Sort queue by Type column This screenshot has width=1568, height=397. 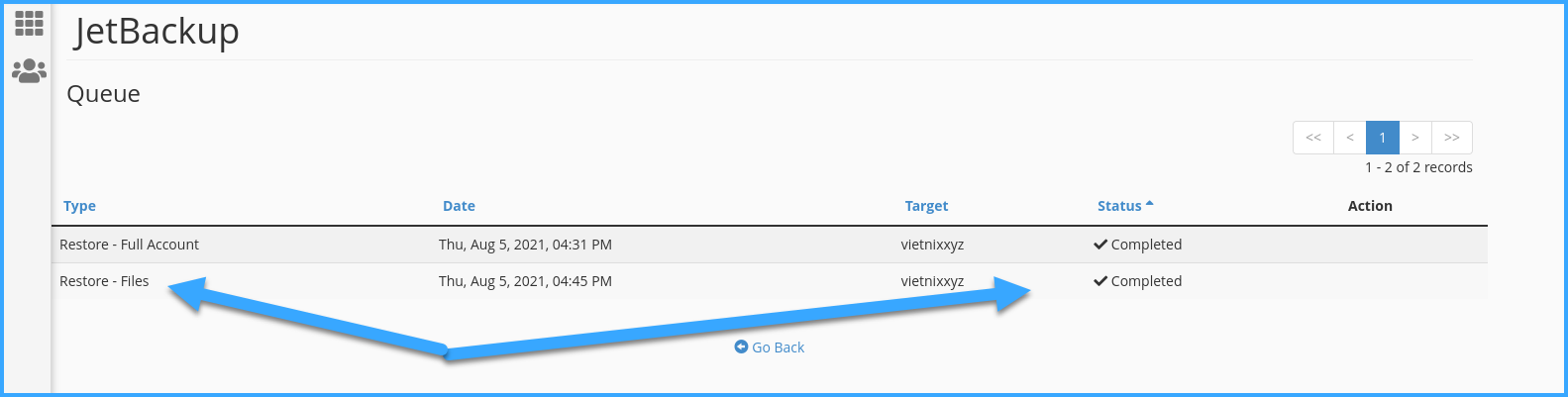[79, 206]
